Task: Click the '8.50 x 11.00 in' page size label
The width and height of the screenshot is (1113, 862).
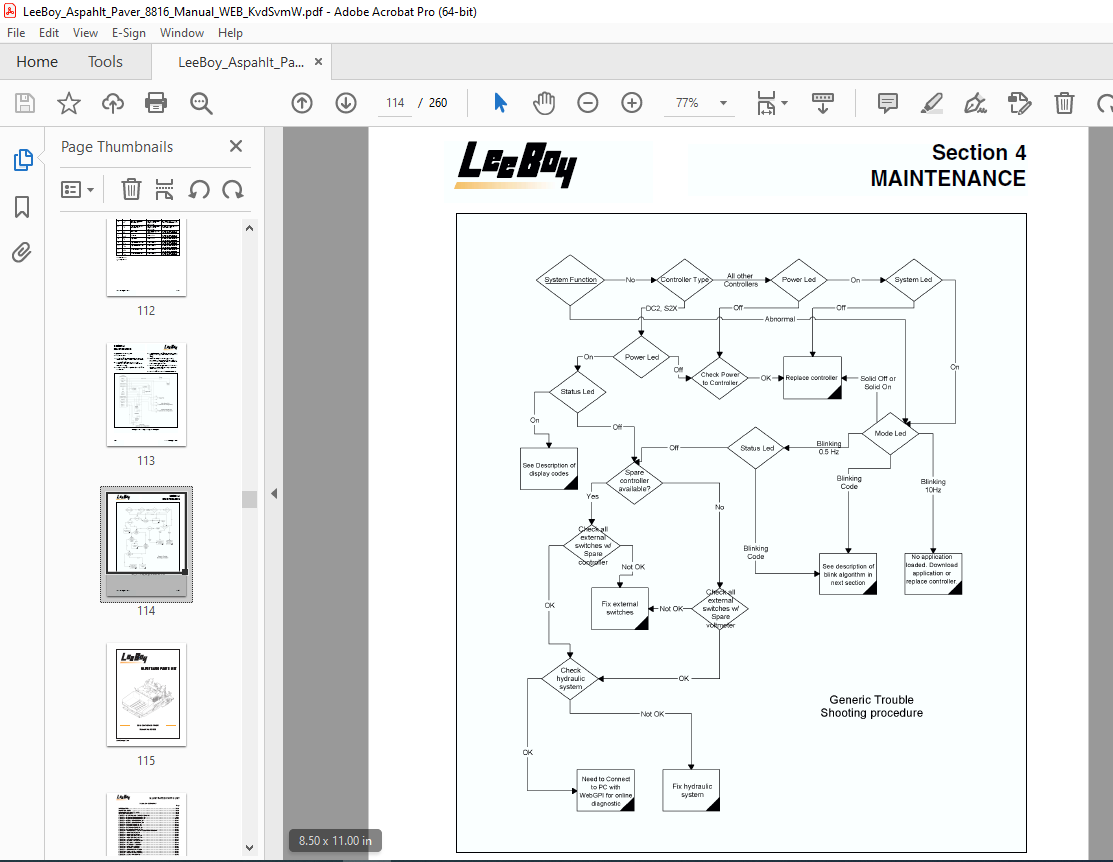Action: click(x=335, y=841)
